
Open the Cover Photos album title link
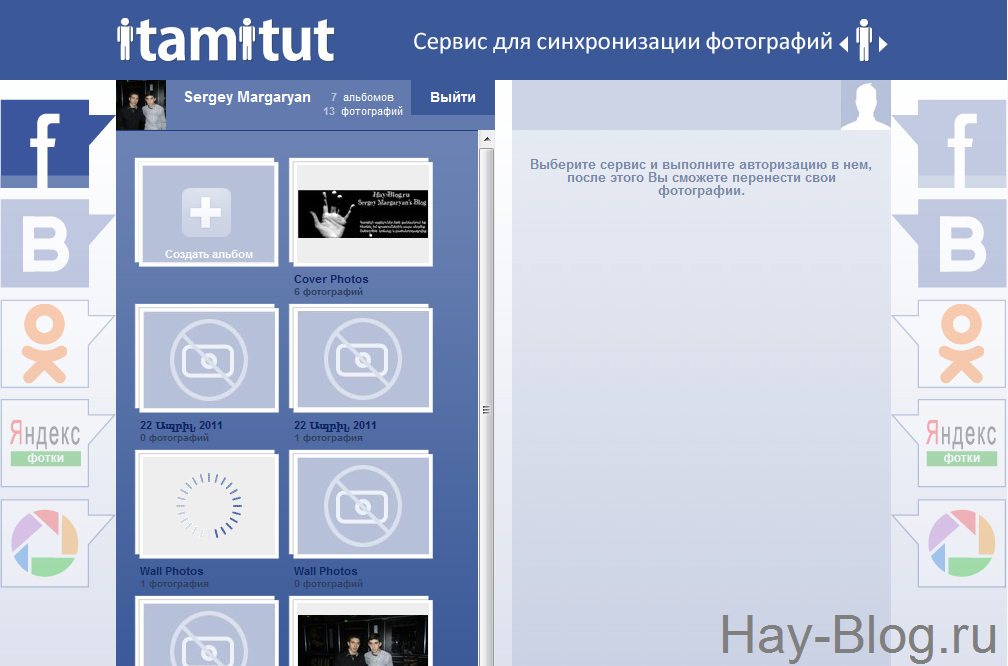coord(331,279)
